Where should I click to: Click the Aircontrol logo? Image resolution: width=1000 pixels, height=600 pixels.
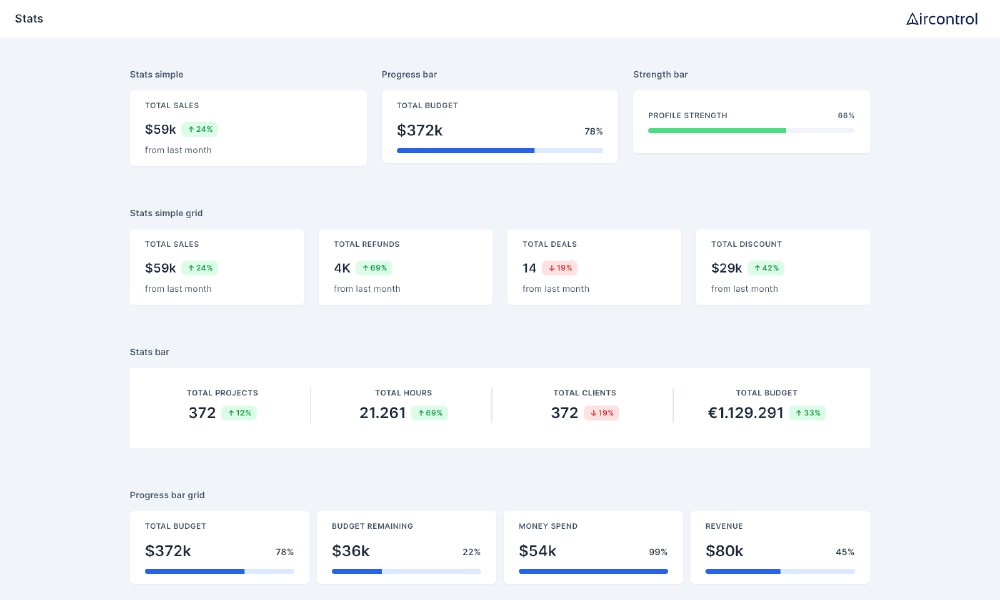pyautogui.click(x=941, y=19)
